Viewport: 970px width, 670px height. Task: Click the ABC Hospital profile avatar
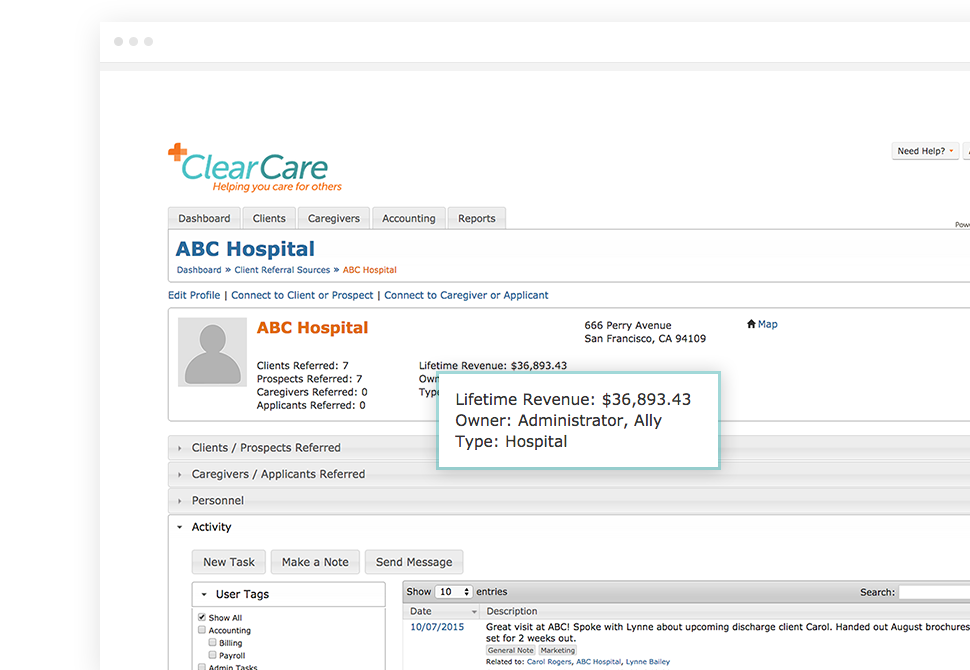(x=212, y=352)
